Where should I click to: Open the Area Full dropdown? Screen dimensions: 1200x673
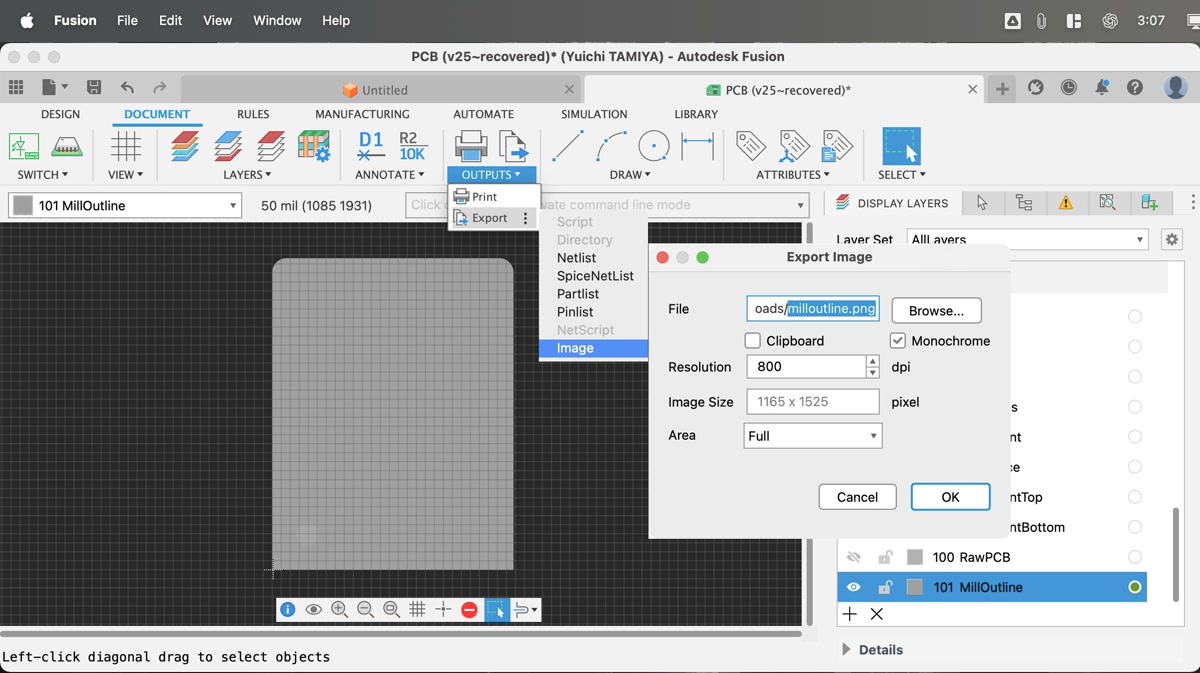coord(813,436)
